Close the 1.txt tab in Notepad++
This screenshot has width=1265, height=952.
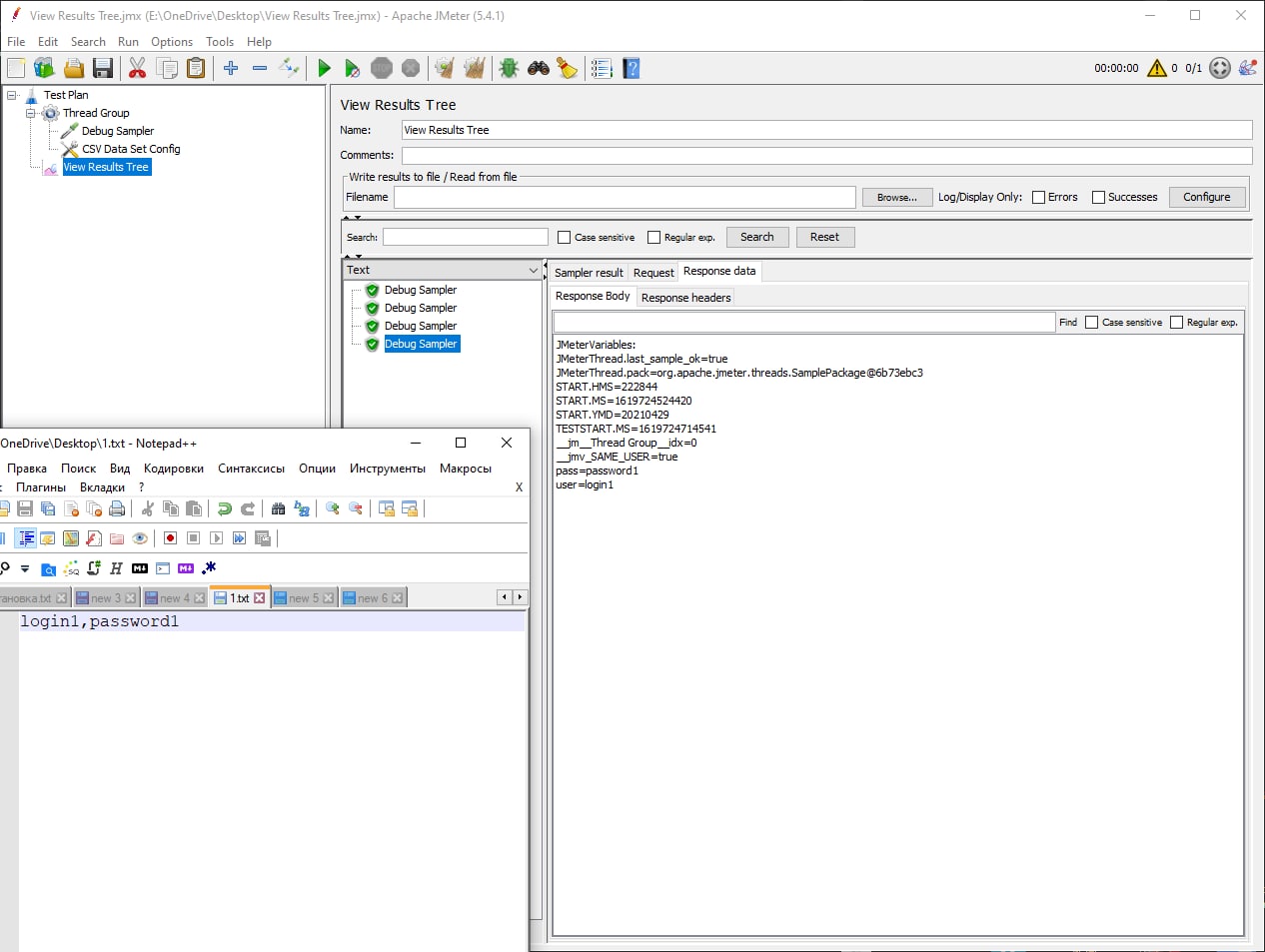[260, 598]
